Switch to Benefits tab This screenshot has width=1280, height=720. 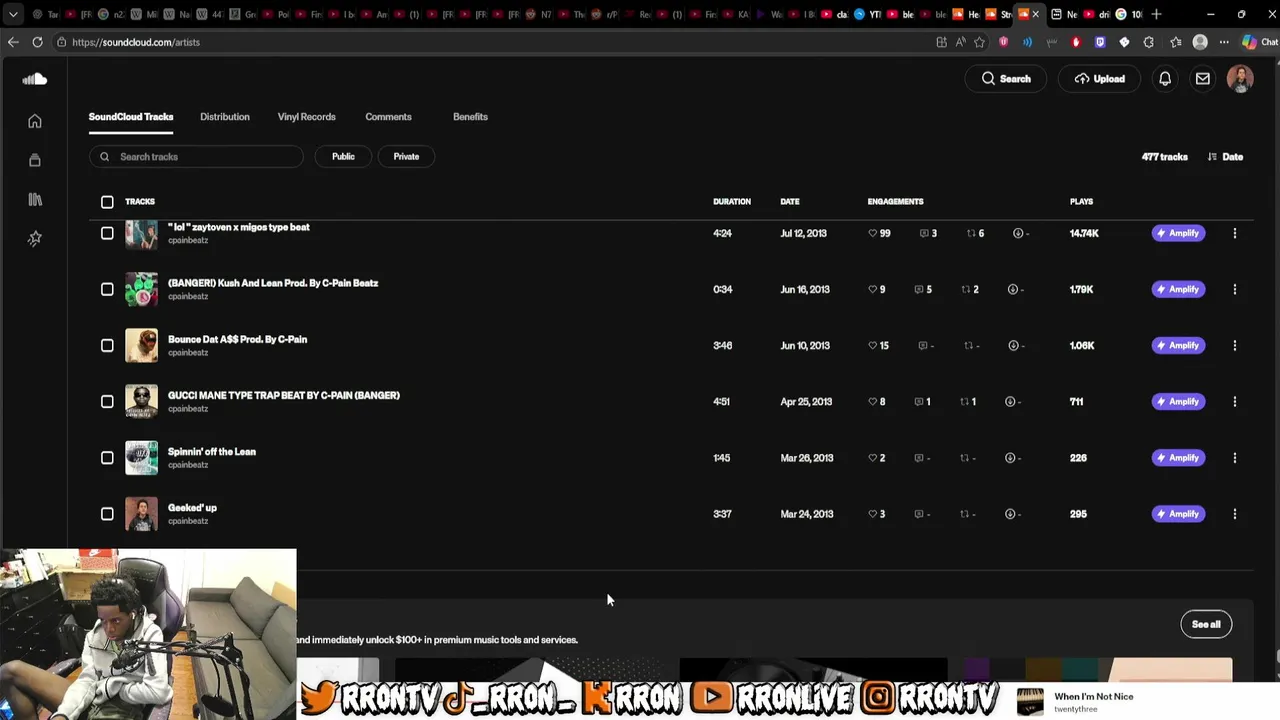(470, 117)
